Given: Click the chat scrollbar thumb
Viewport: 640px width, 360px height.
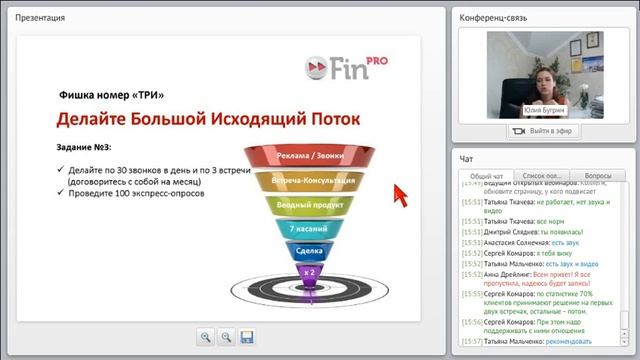Looking at the screenshot, I should (x=624, y=320).
